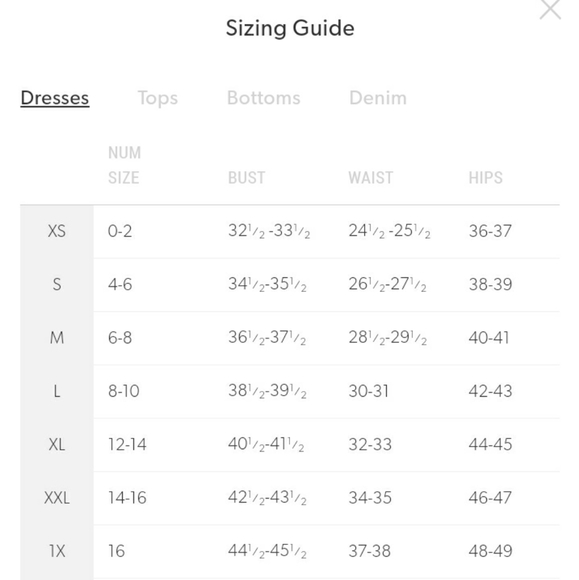Click the XXL size row label
Image resolution: width=579 pixels, height=580 pixels.
pyautogui.click(x=57, y=498)
